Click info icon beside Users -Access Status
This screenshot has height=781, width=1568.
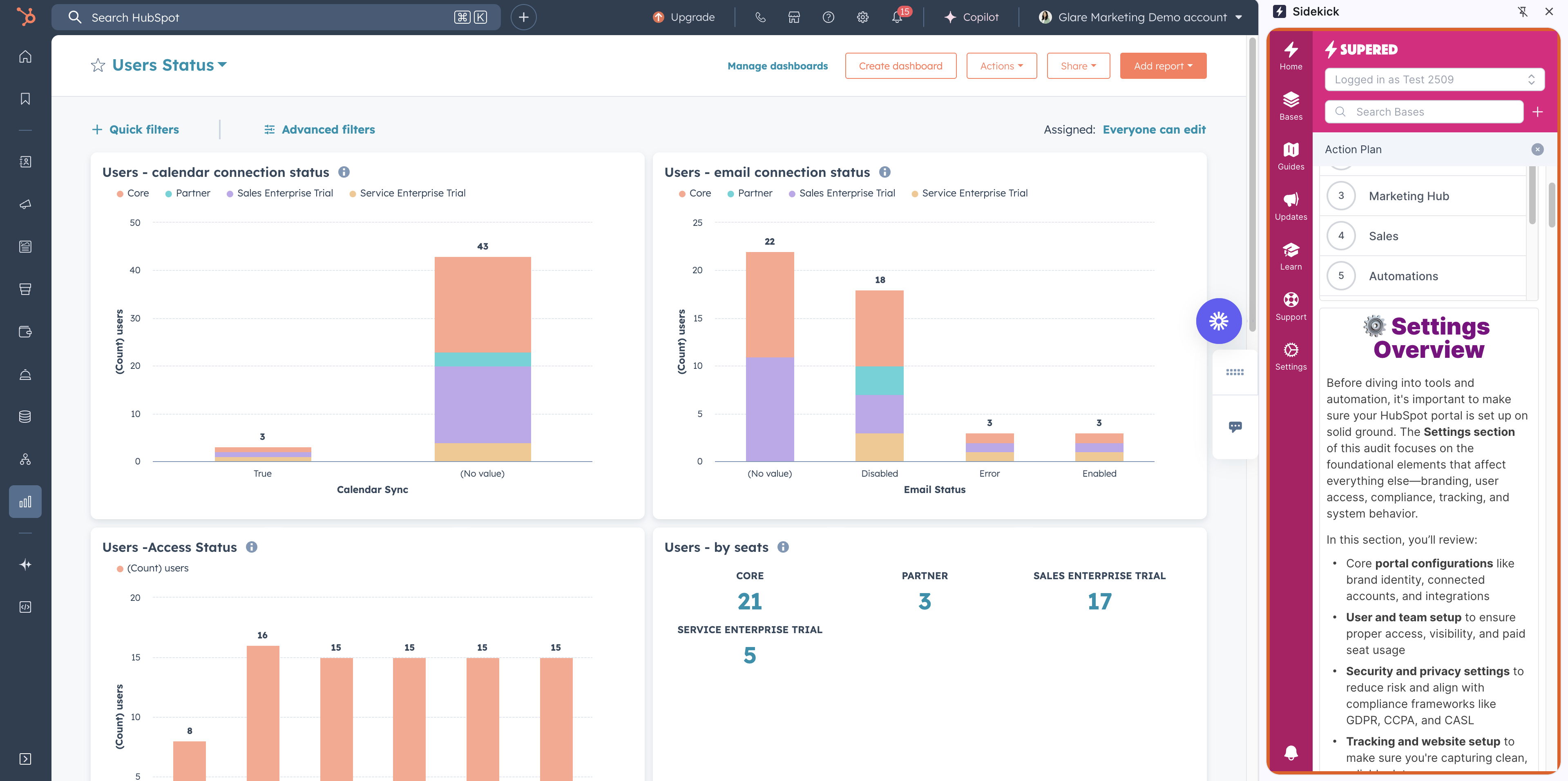(251, 547)
